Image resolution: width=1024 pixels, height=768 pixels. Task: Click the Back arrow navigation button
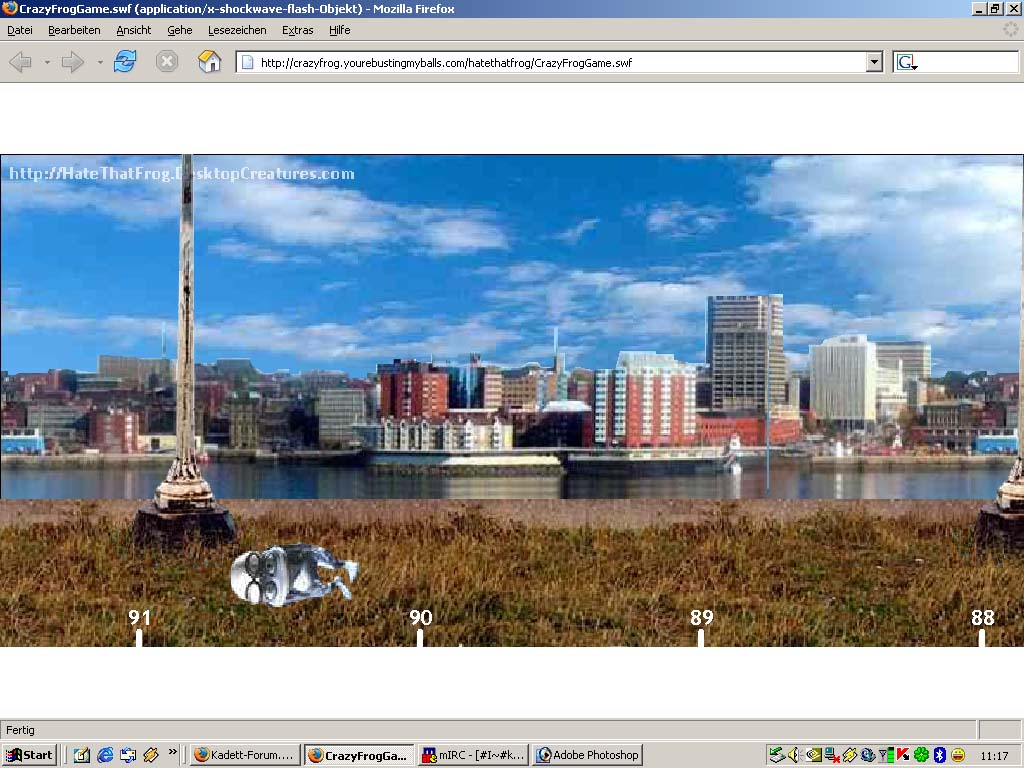[x=20, y=62]
